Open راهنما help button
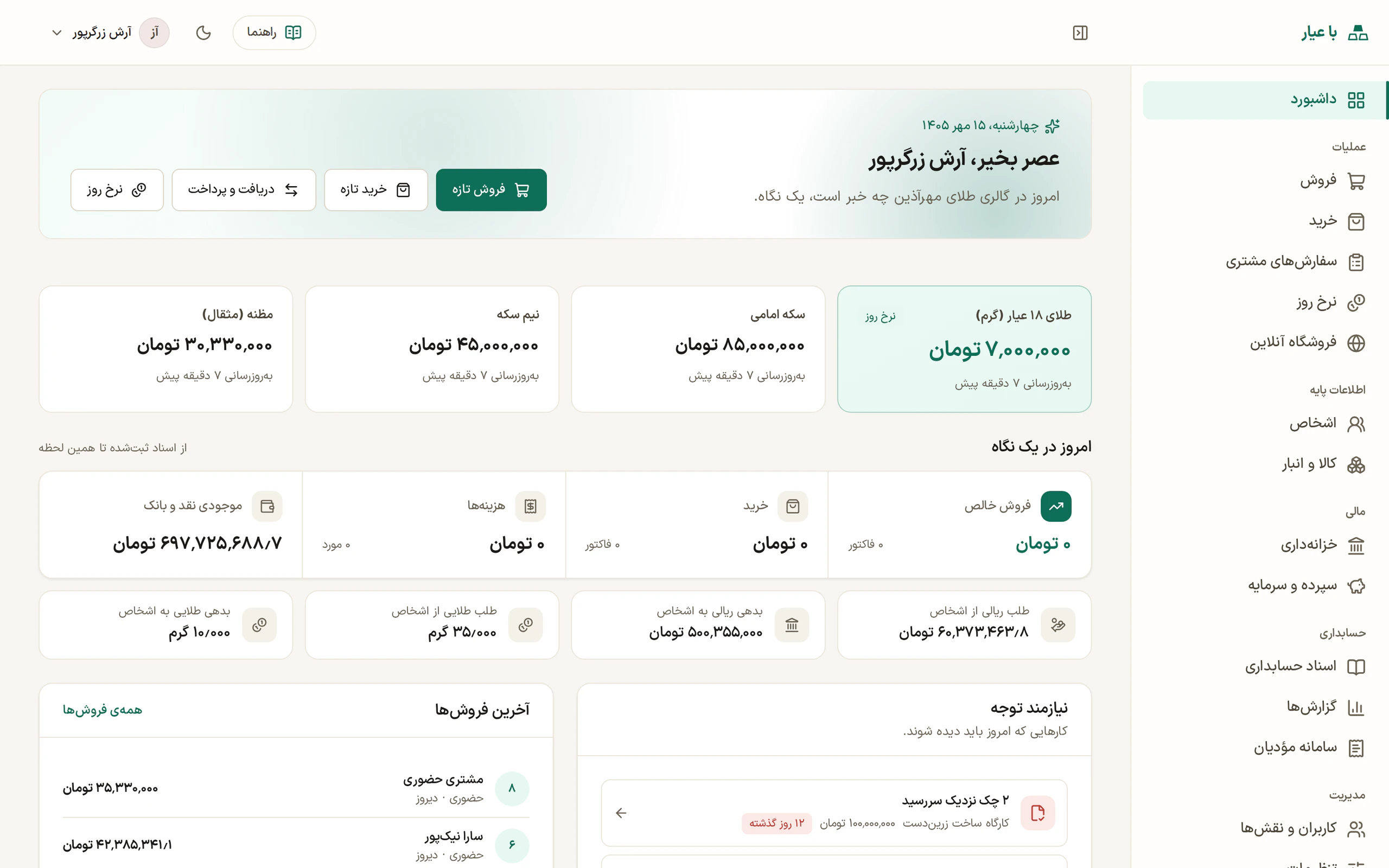The width and height of the screenshot is (1389, 868). point(274,33)
